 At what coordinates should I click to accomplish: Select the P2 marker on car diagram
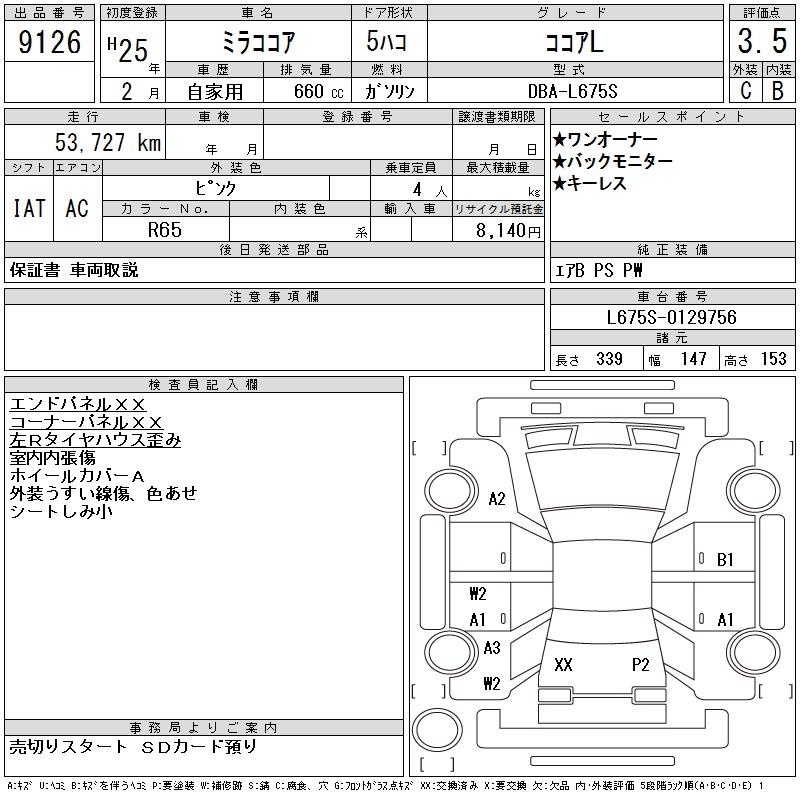(x=641, y=664)
